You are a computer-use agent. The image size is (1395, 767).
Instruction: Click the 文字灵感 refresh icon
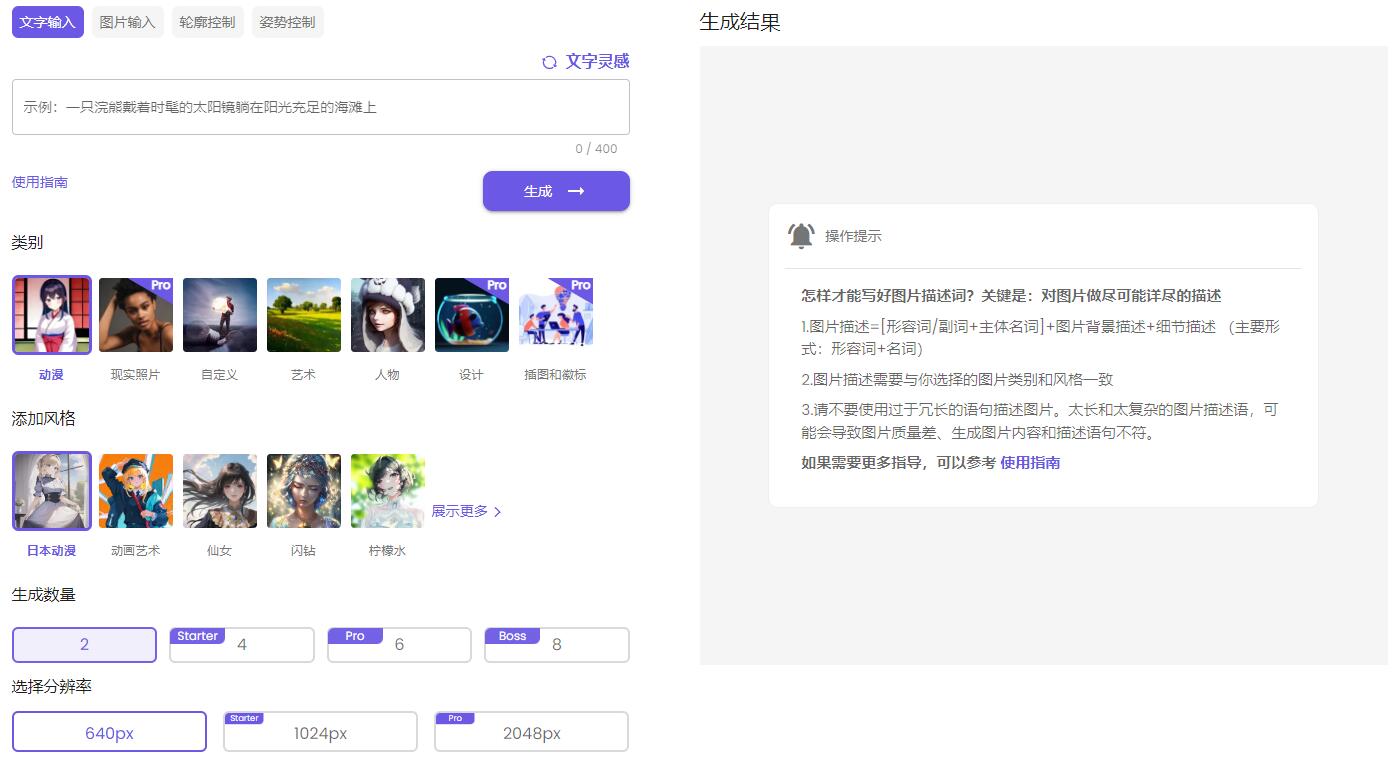(x=549, y=62)
